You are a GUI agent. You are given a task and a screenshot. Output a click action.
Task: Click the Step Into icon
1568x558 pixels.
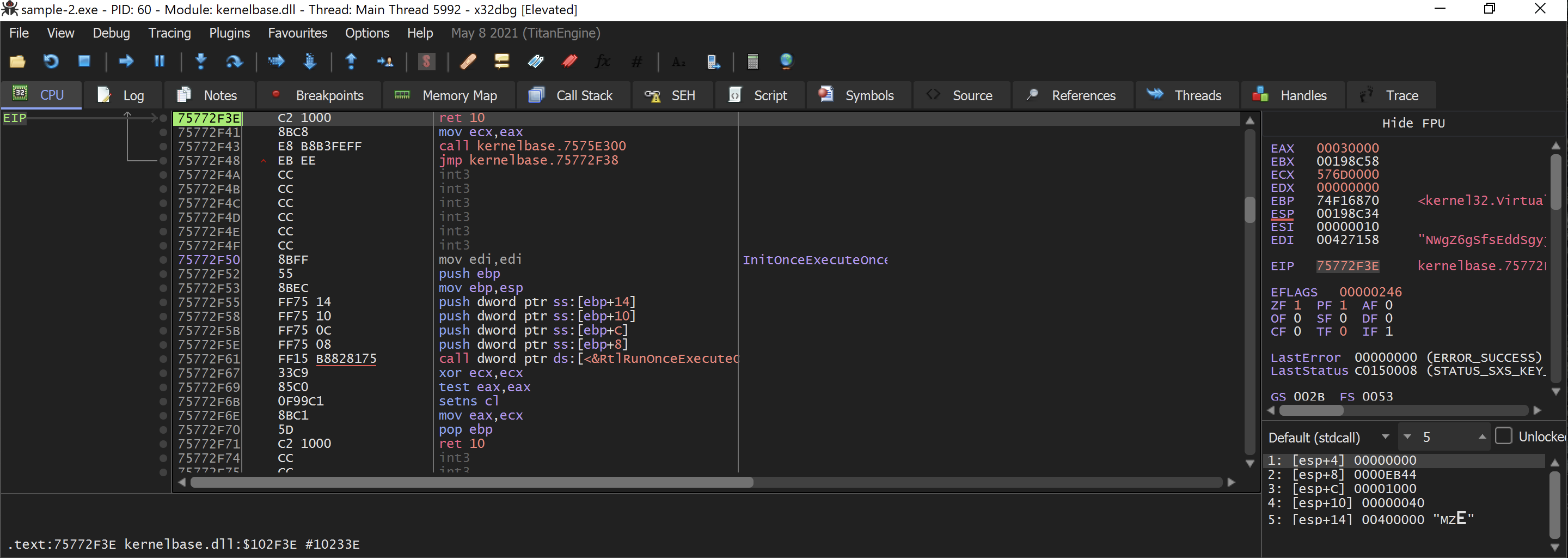click(x=201, y=62)
